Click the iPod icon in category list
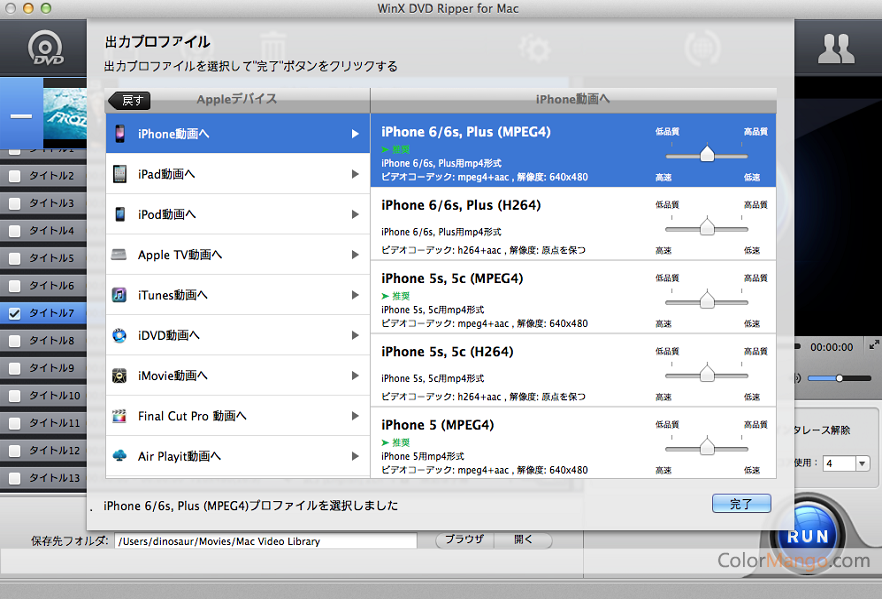 tap(120, 214)
